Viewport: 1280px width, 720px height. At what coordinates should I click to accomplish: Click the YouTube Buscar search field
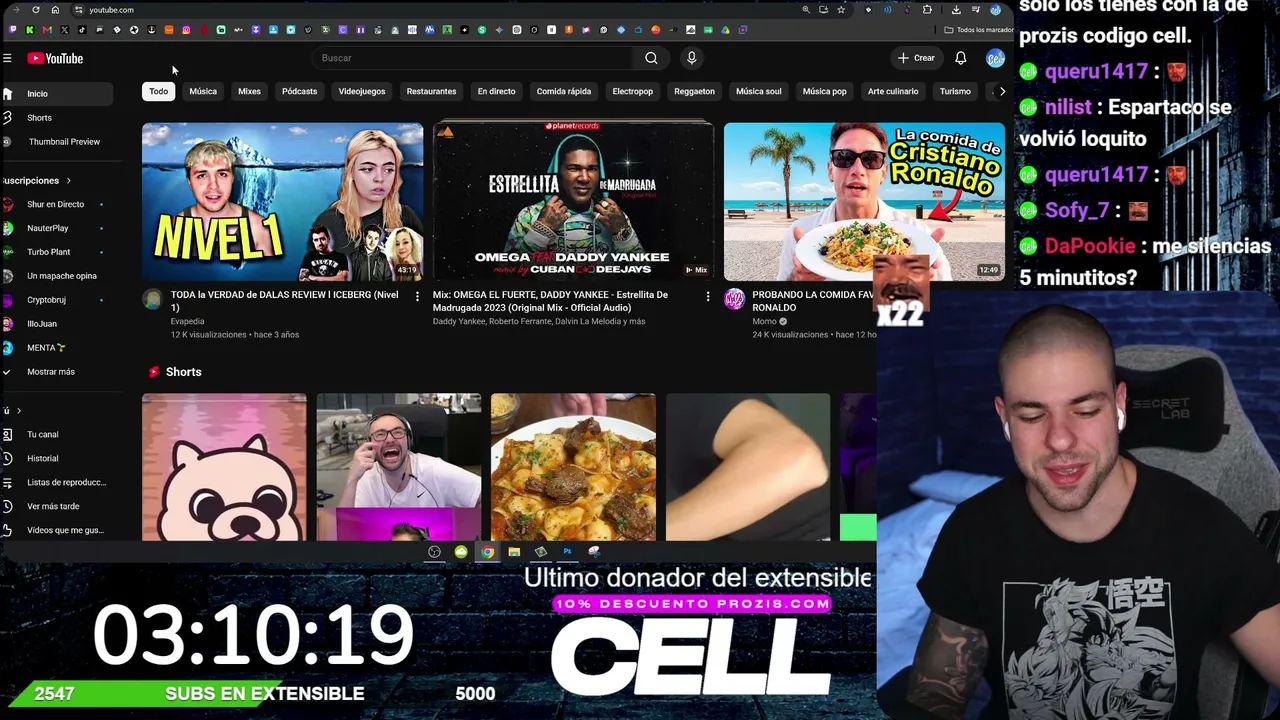coord(472,58)
